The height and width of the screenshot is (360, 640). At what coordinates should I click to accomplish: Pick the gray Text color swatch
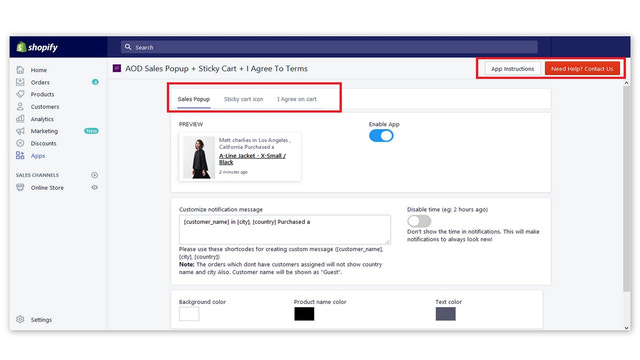tap(445, 314)
